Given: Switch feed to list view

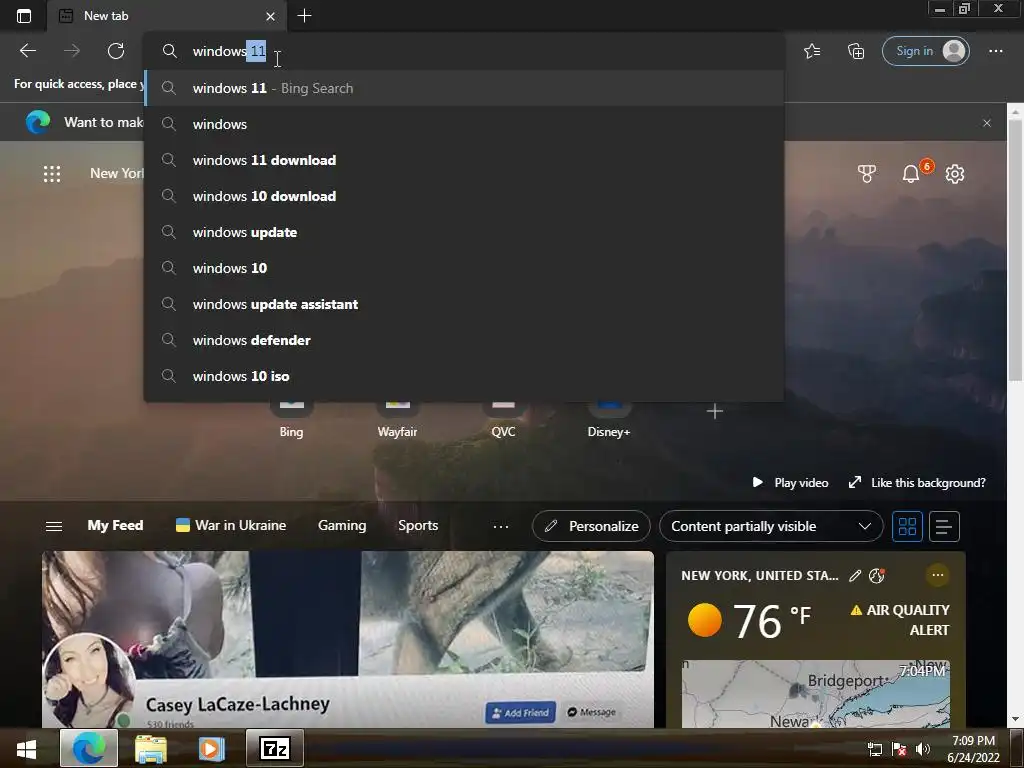Looking at the screenshot, I should click(x=944, y=526).
